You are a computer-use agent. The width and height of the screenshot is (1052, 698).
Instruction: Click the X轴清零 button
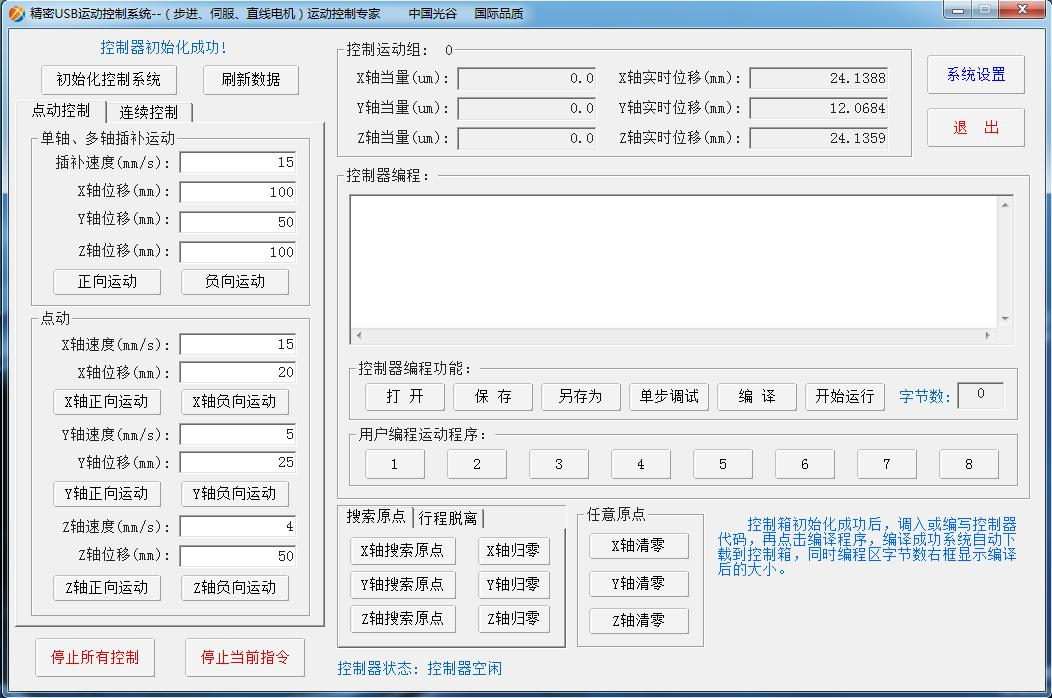click(x=639, y=546)
